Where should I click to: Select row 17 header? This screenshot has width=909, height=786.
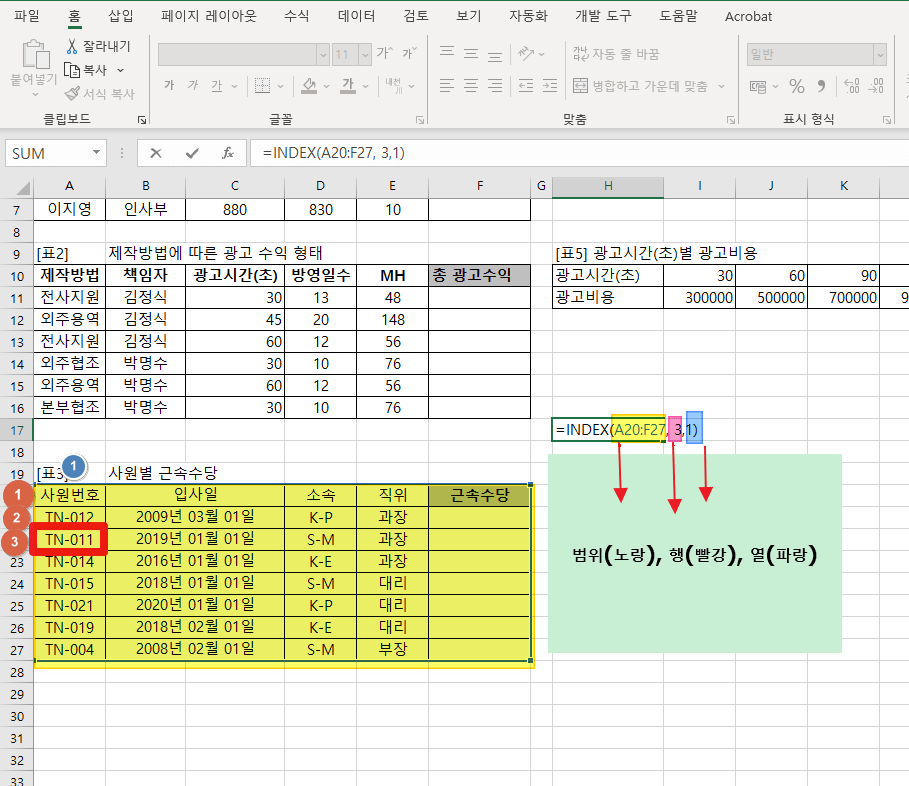(x=17, y=431)
